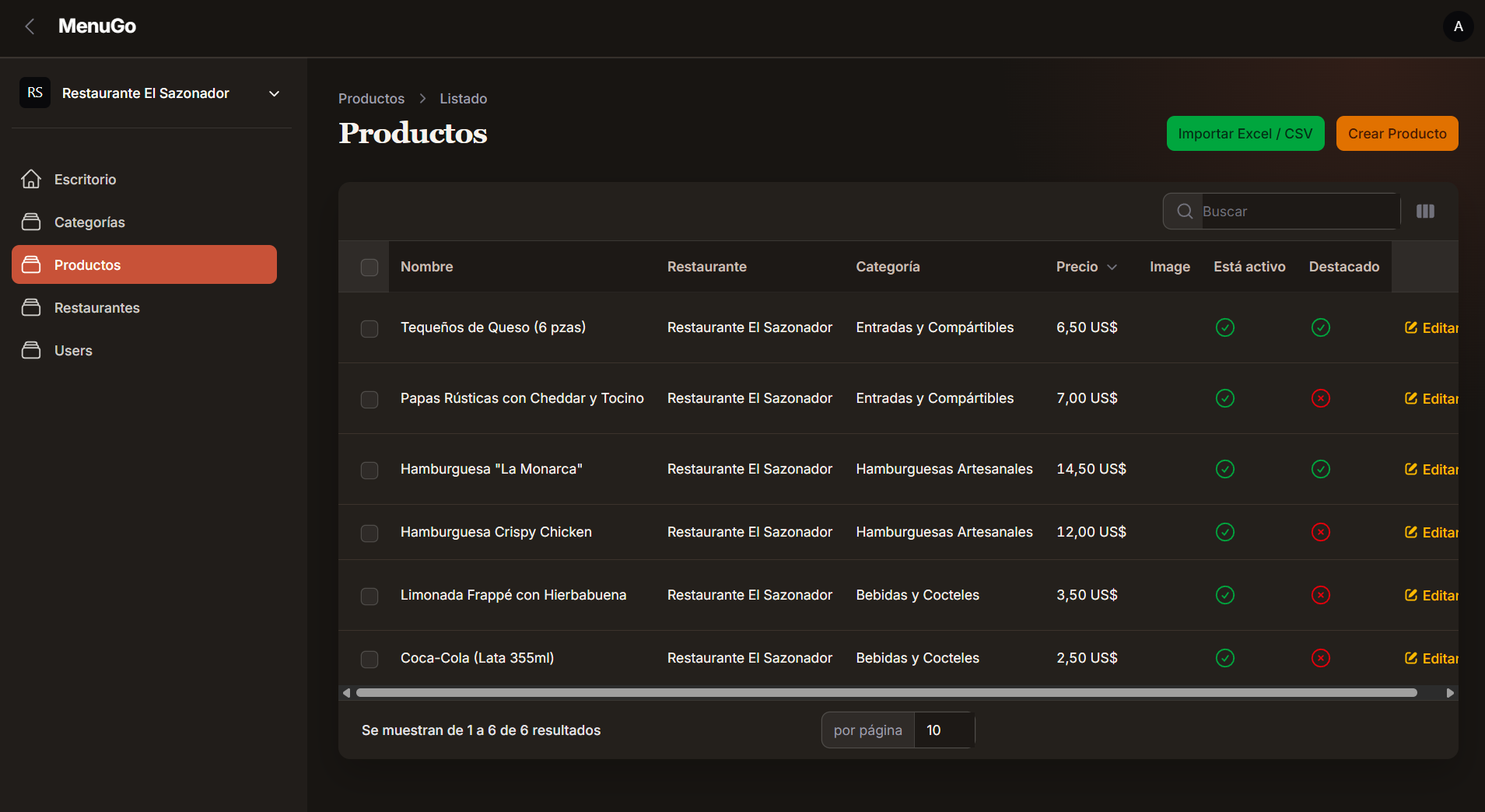This screenshot has height=812, width=1485.
Task: Check Hamburguesa "La Monarca" row checkbox
Action: (369, 471)
